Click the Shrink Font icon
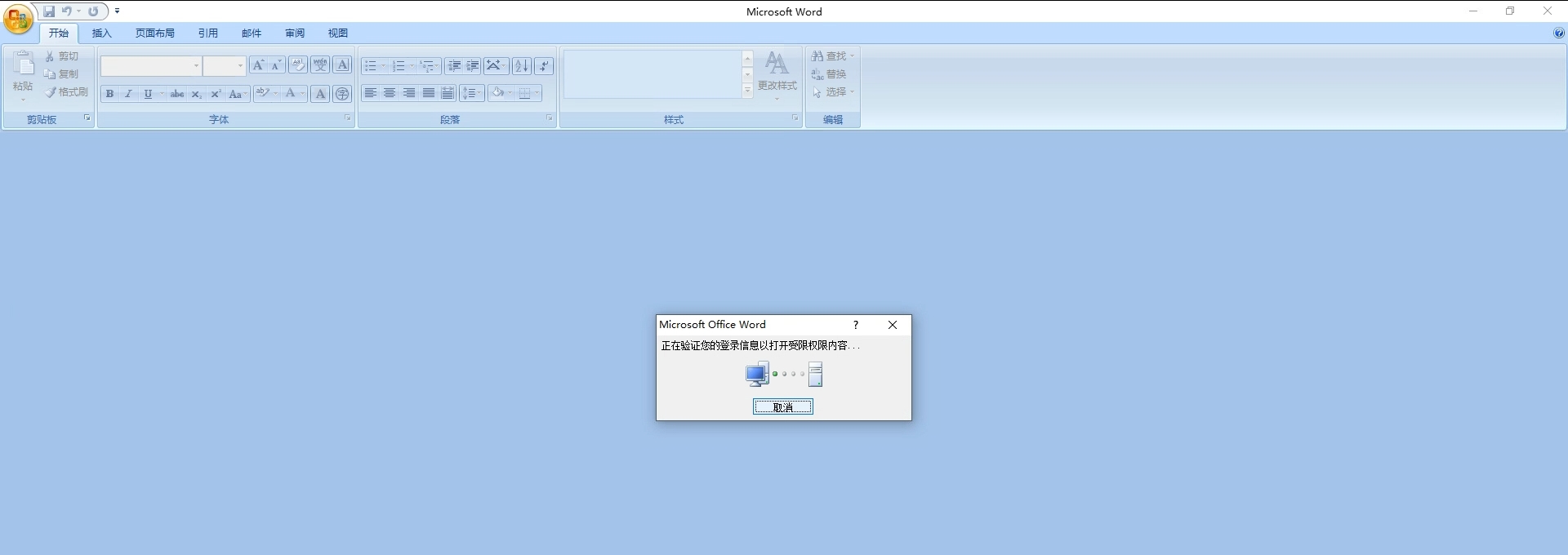 276,65
